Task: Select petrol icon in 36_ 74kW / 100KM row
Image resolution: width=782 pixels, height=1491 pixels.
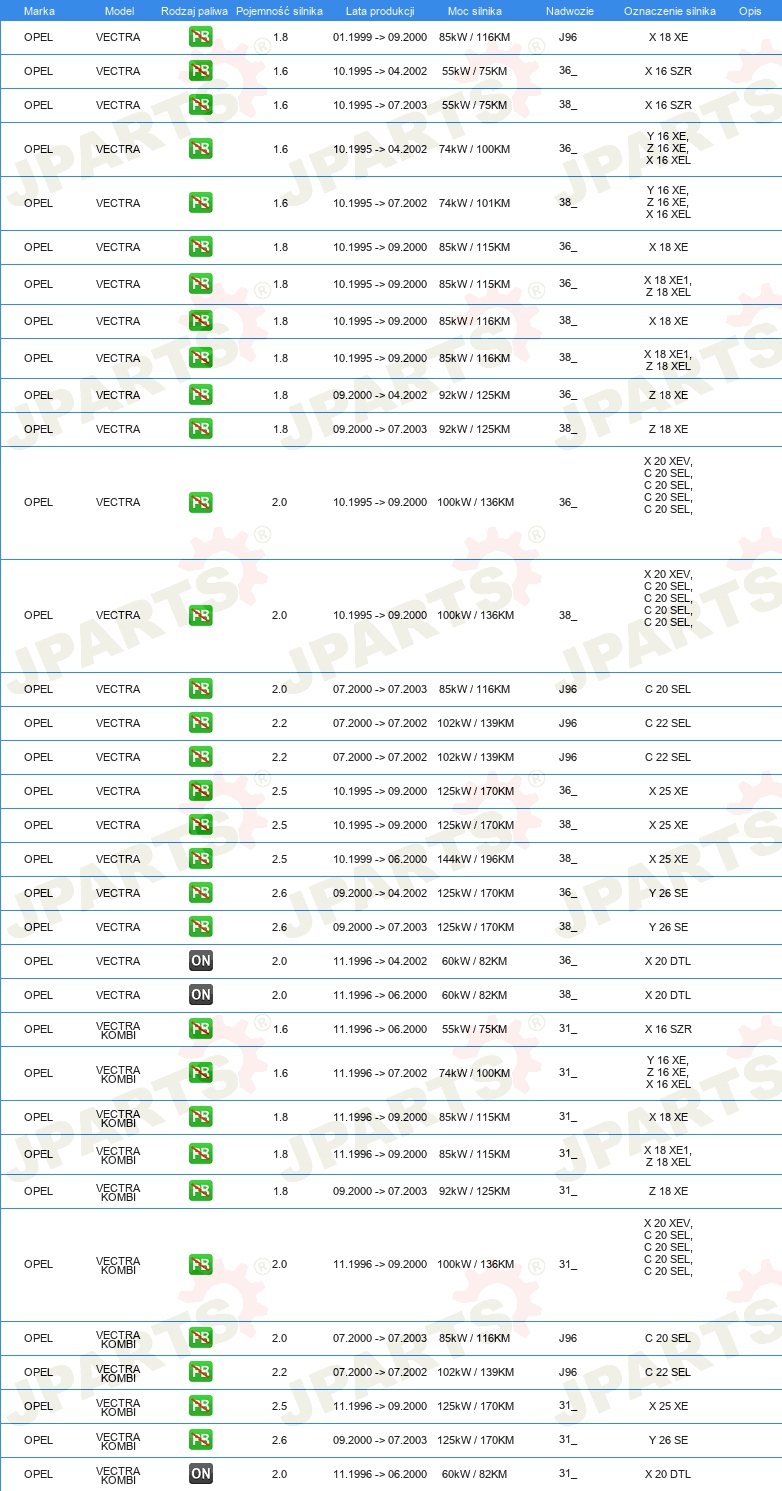Action: point(201,149)
